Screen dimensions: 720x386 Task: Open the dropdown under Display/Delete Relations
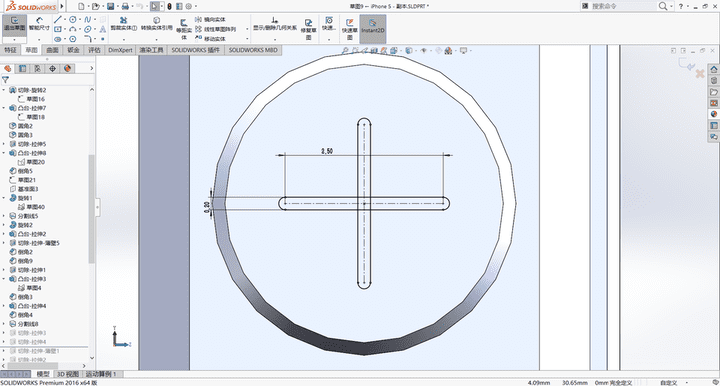click(x=275, y=39)
